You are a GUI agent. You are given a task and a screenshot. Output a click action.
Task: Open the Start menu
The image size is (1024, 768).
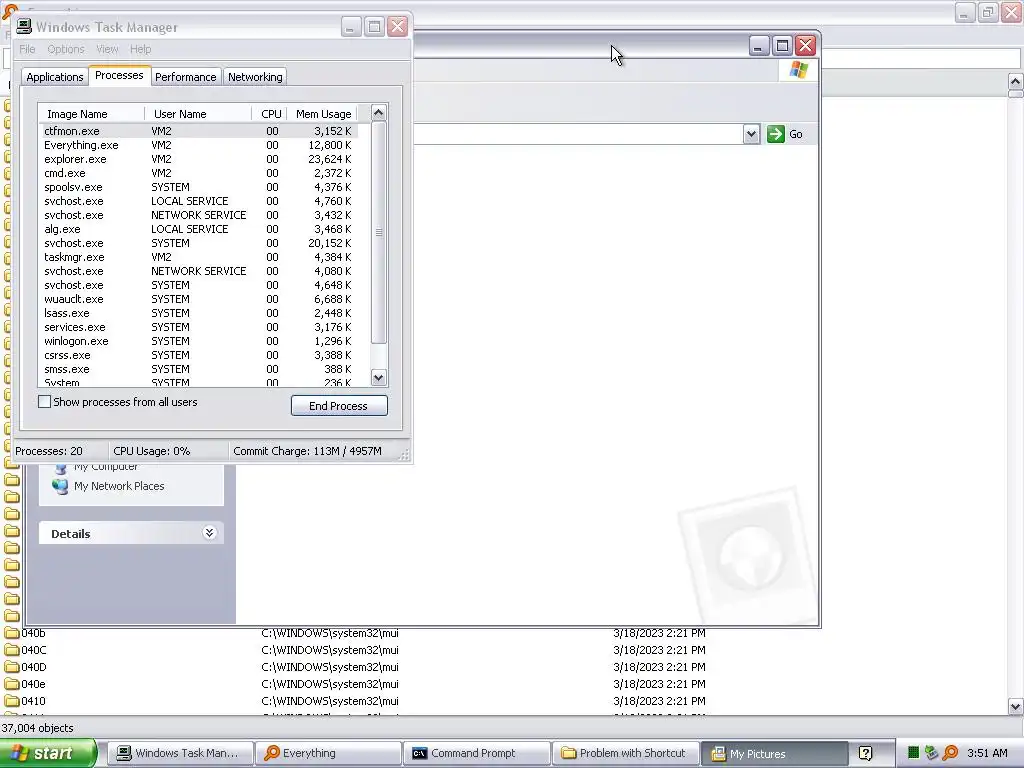click(x=48, y=753)
